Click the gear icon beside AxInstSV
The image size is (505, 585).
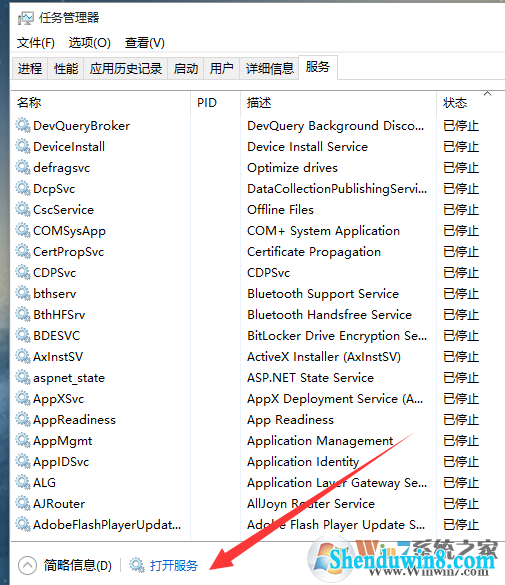23,357
